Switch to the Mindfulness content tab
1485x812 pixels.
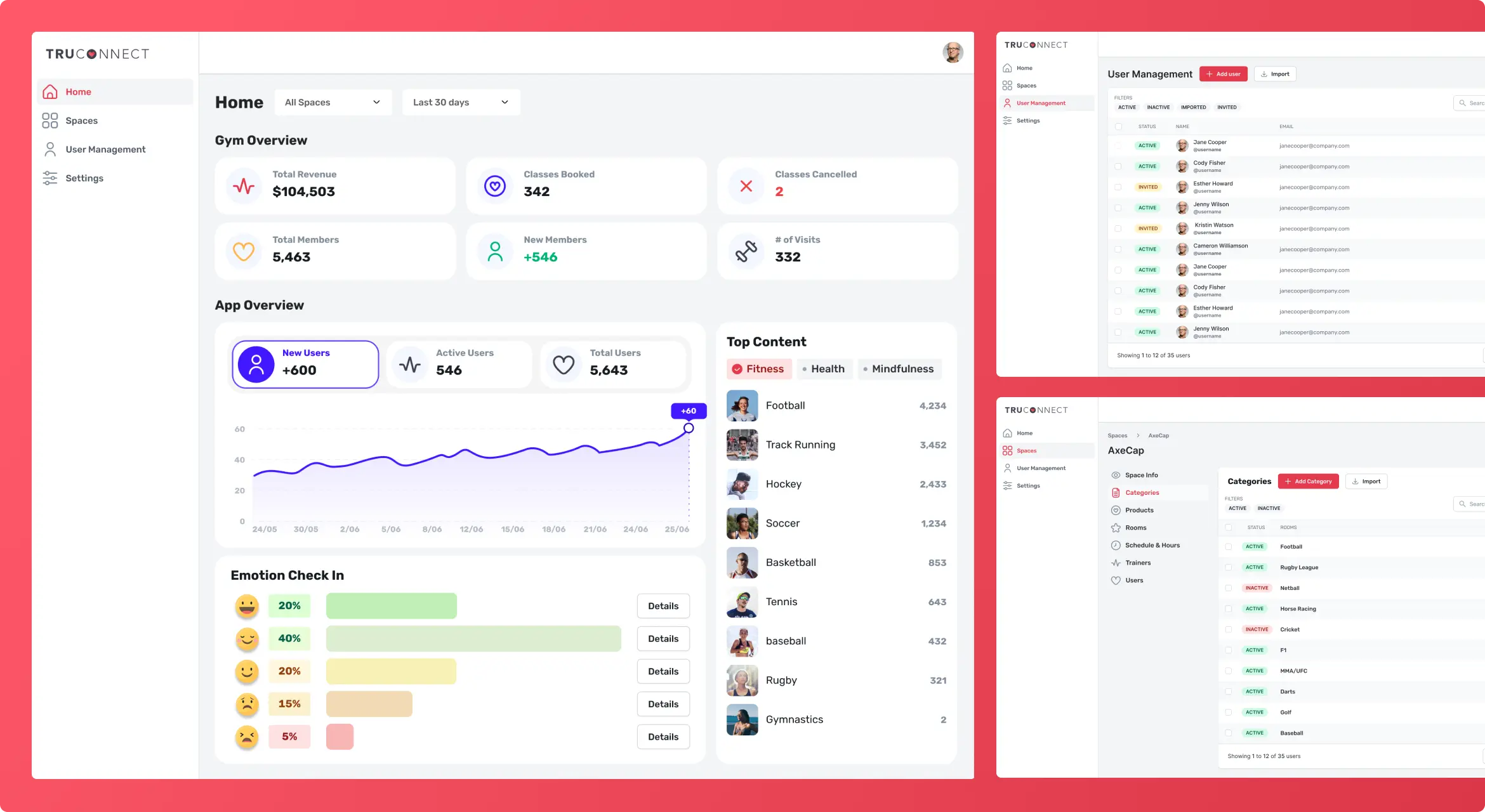click(899, 369)
